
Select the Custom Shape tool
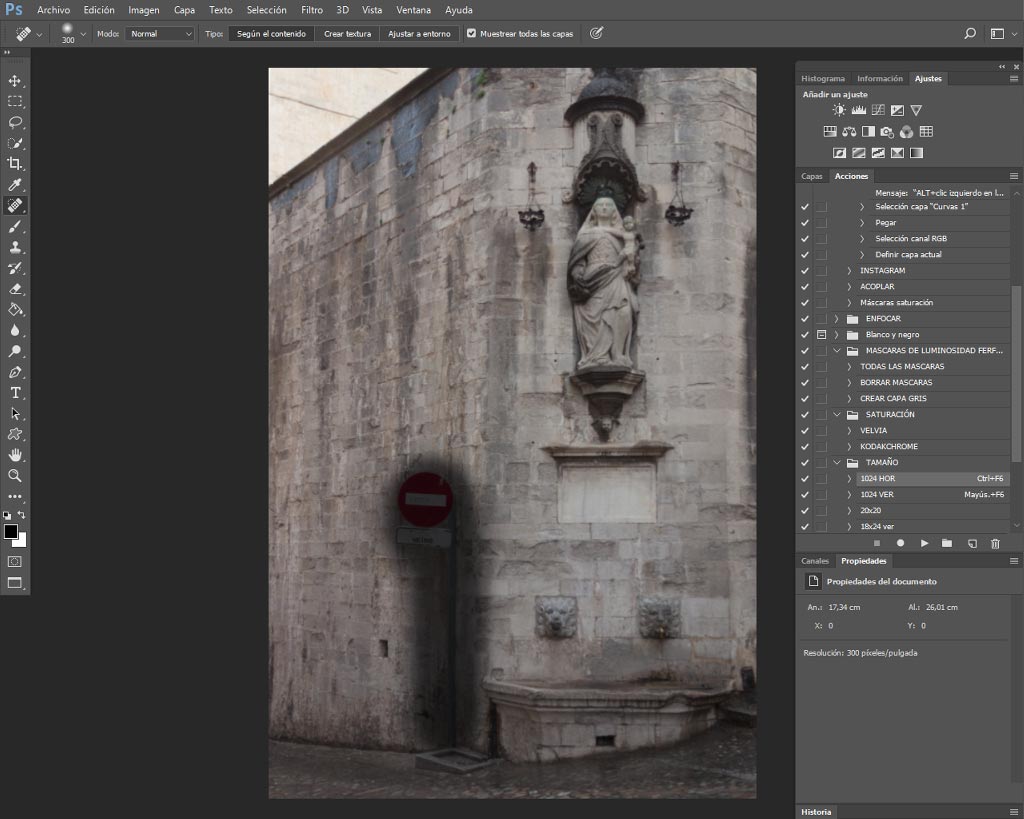click(x=14, y=434)
